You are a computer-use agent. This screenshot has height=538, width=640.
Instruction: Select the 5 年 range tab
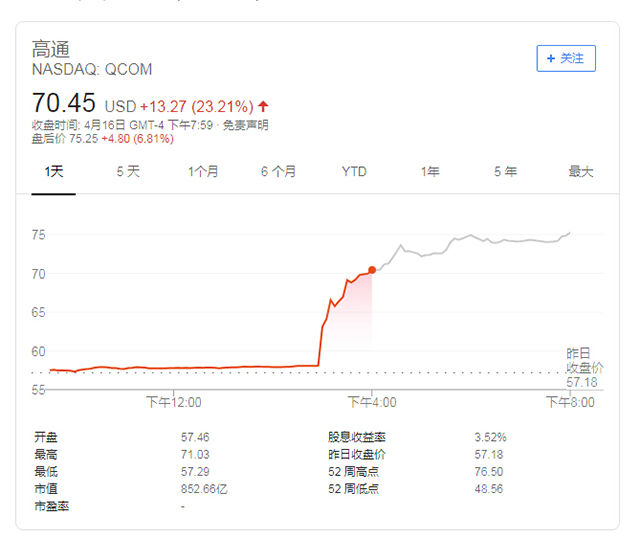pyautogui.click(x=505, y=171)
